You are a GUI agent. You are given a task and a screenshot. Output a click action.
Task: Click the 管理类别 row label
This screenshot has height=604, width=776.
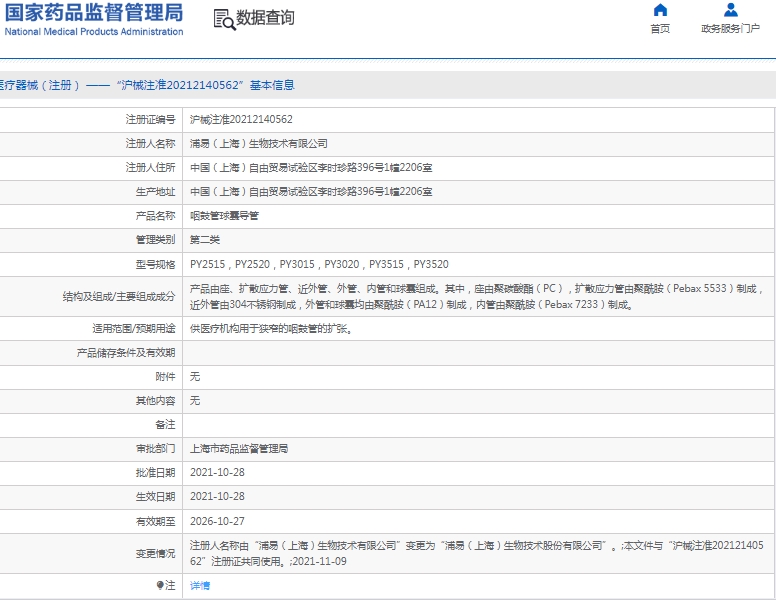155,240
